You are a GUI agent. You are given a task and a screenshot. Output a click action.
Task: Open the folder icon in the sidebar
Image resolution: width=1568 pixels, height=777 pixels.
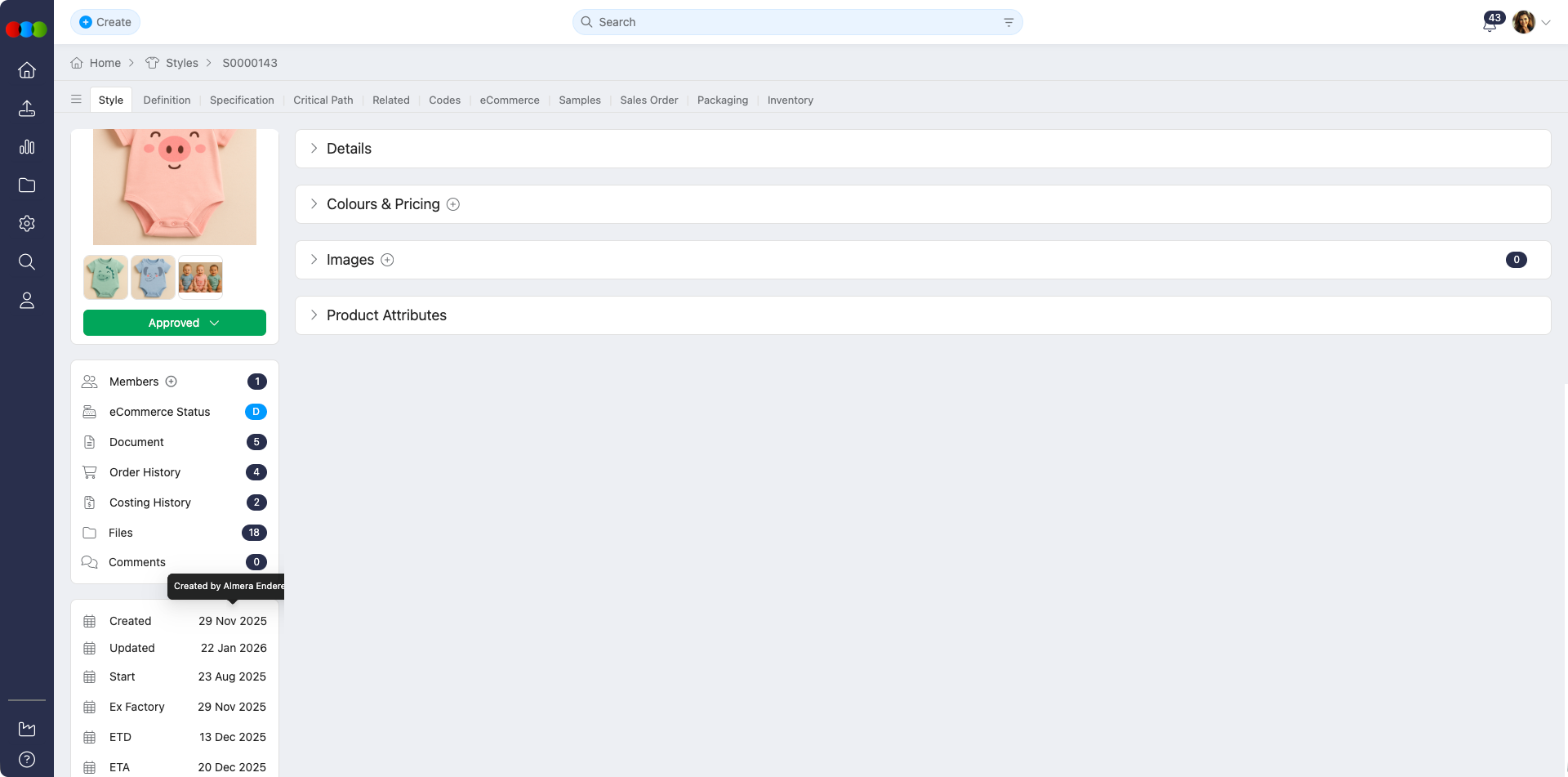click(27, 185)
